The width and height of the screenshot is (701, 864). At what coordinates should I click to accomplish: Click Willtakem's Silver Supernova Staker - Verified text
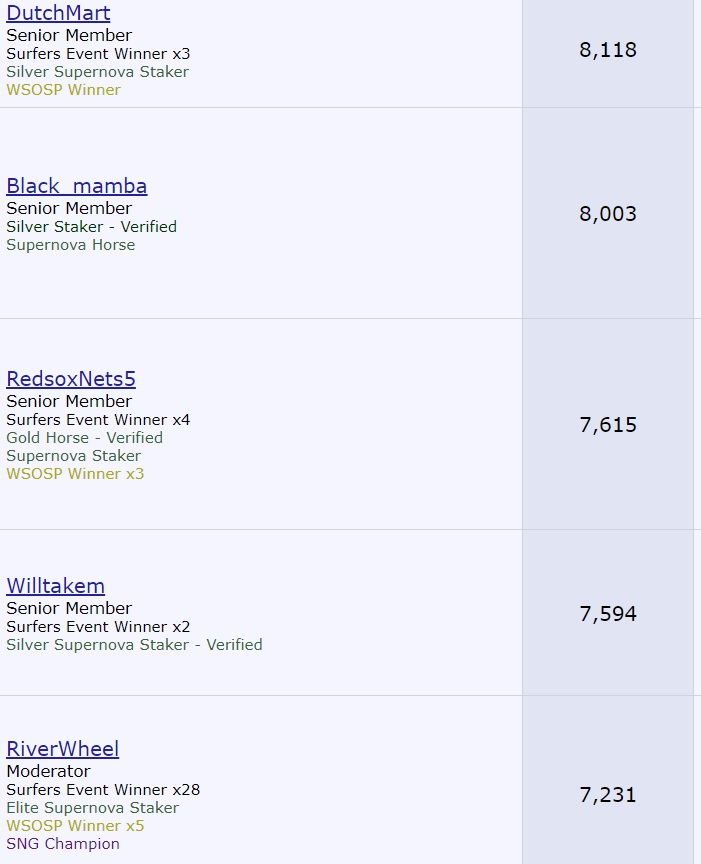(x=134, y=645)
